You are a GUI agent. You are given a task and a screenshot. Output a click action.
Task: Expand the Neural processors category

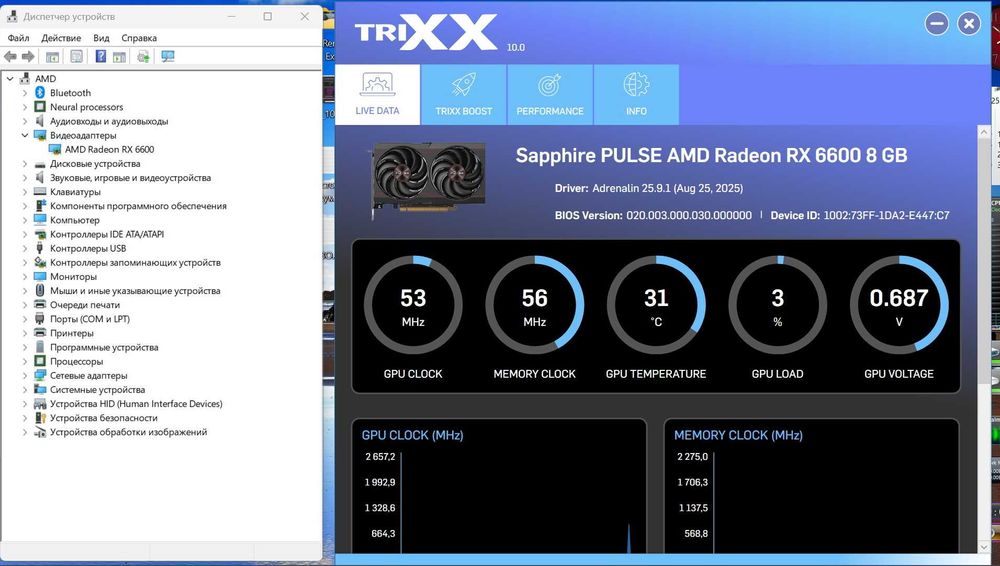click(x=25, y=107)
